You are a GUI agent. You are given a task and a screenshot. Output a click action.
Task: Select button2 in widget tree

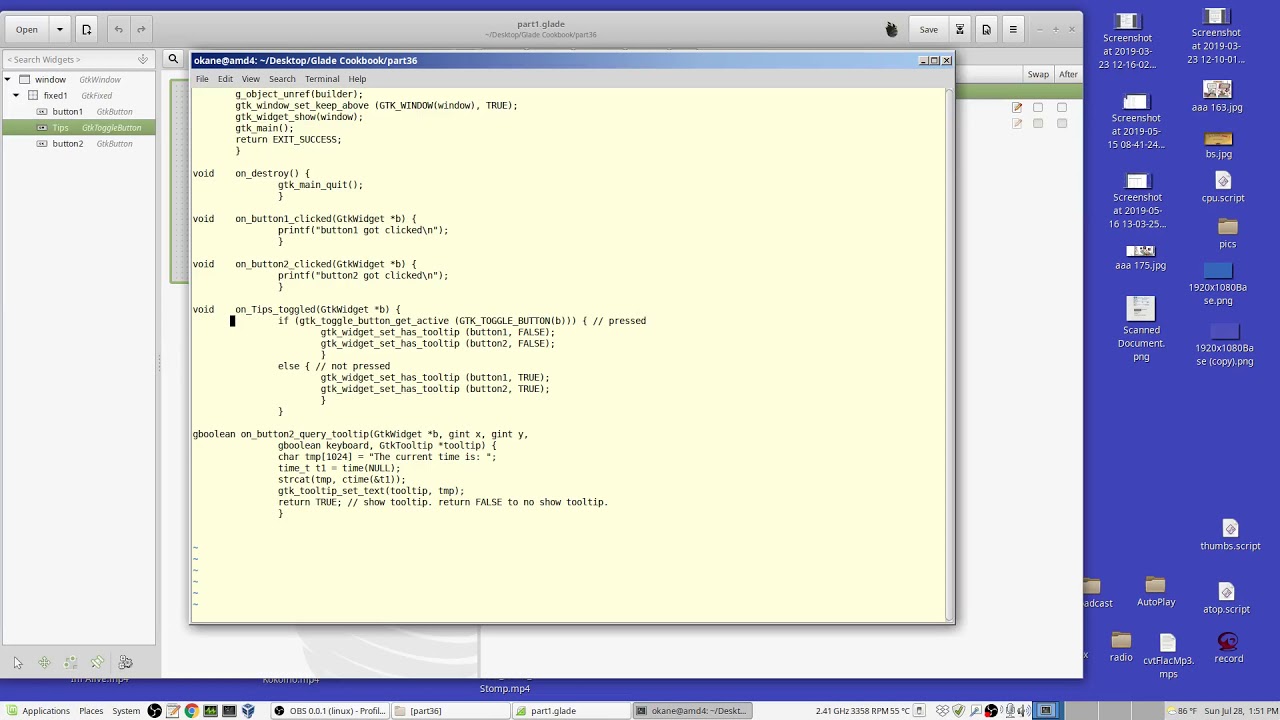click(x=79, y=143)
